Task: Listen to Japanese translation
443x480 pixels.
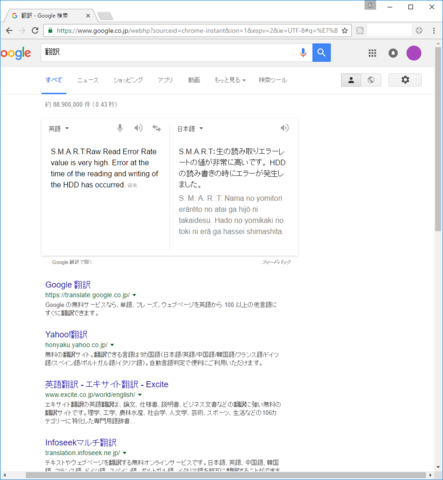Action: click(x=284, y=128)
